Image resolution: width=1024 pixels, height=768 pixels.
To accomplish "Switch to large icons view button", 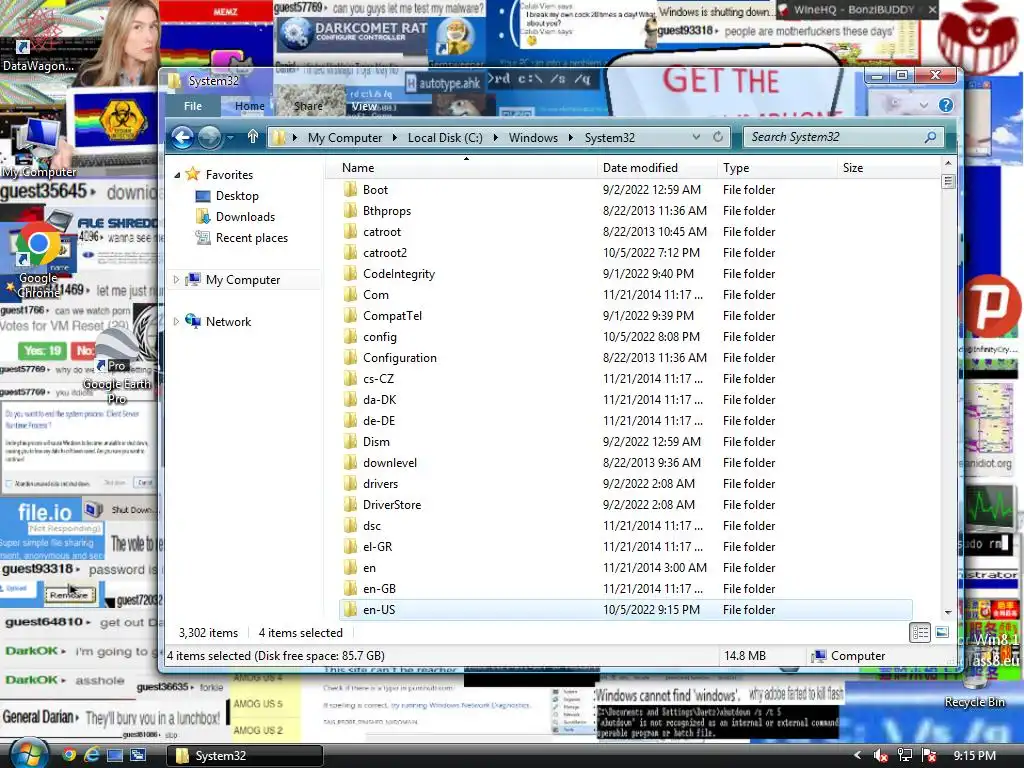I will [942, 632].
